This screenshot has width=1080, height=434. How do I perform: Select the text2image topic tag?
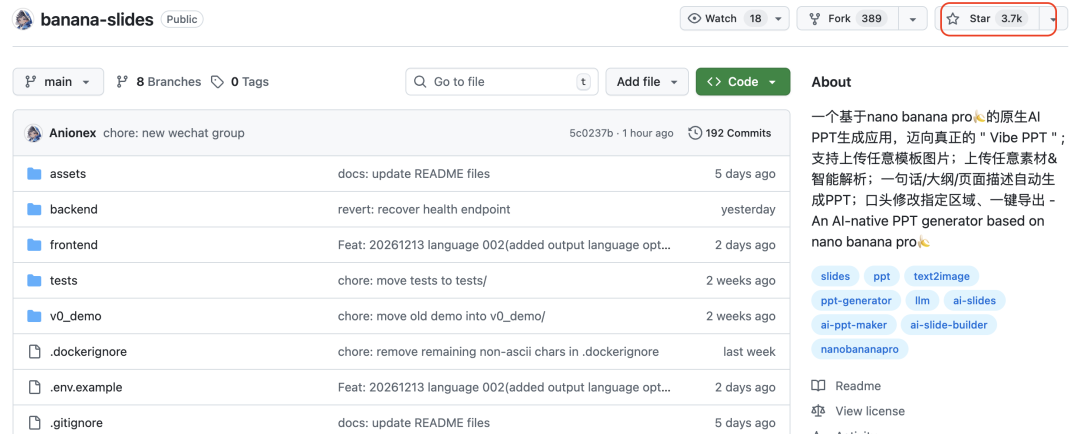[x=942, y=276]
